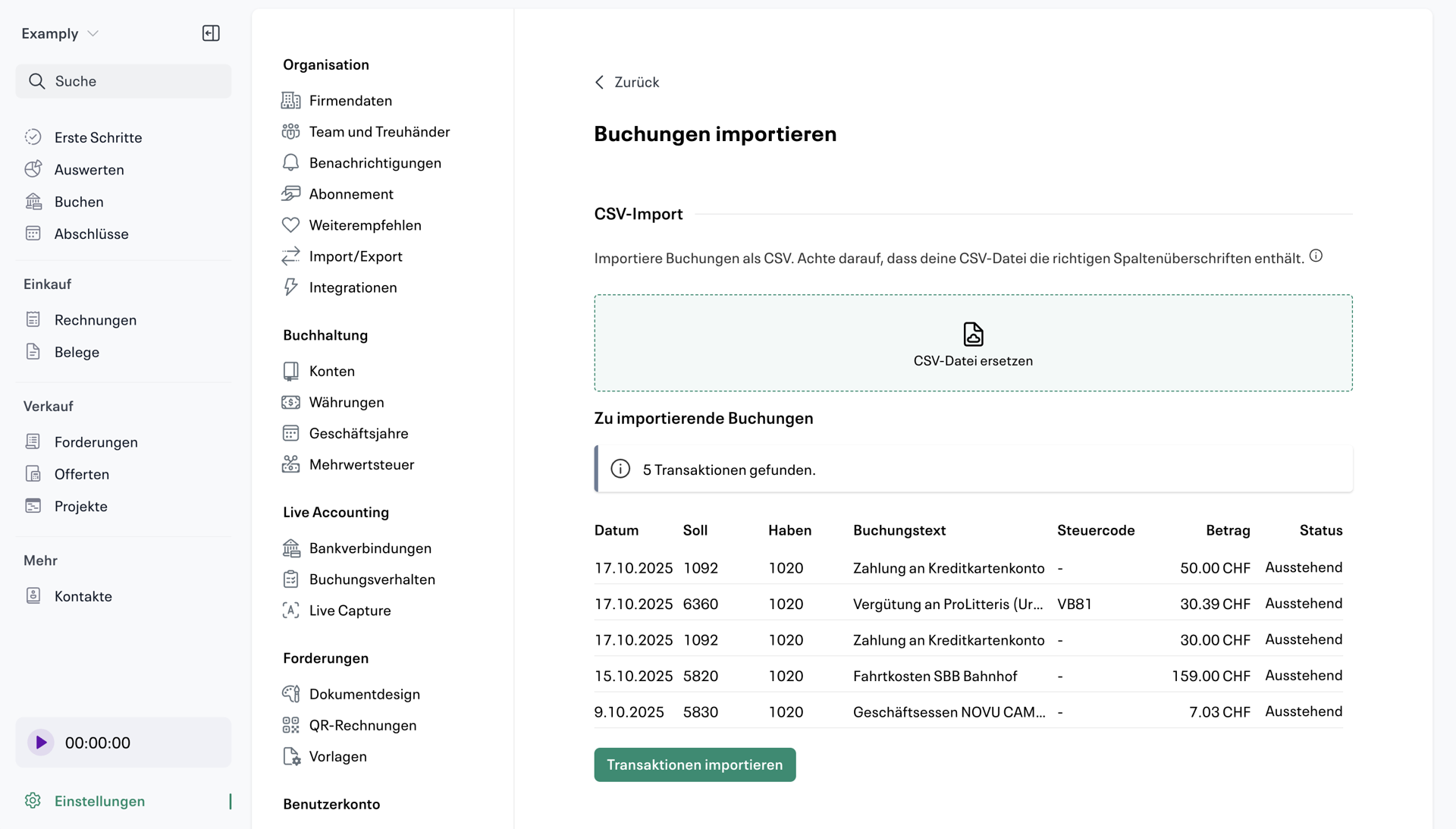Go back using Zurück chevron
This screenshot has height=829, width=1456.
click(x=600, y=82)
